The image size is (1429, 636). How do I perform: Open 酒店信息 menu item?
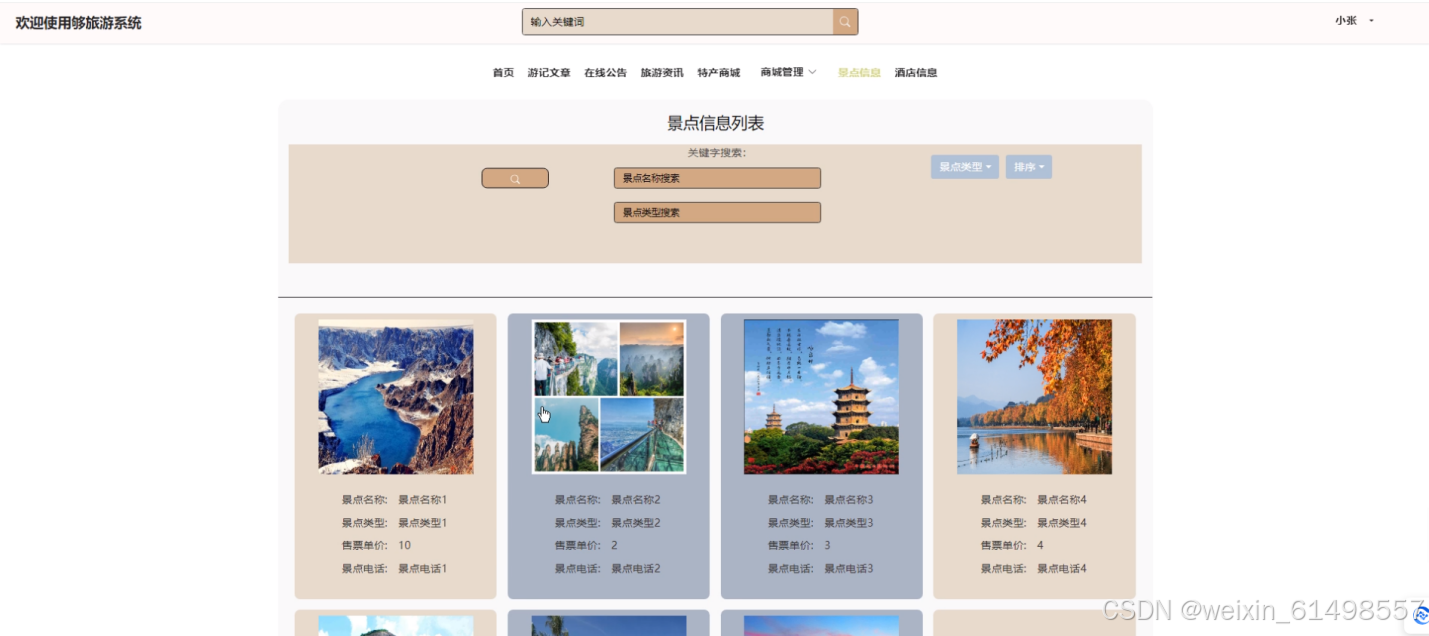point(916,73)
